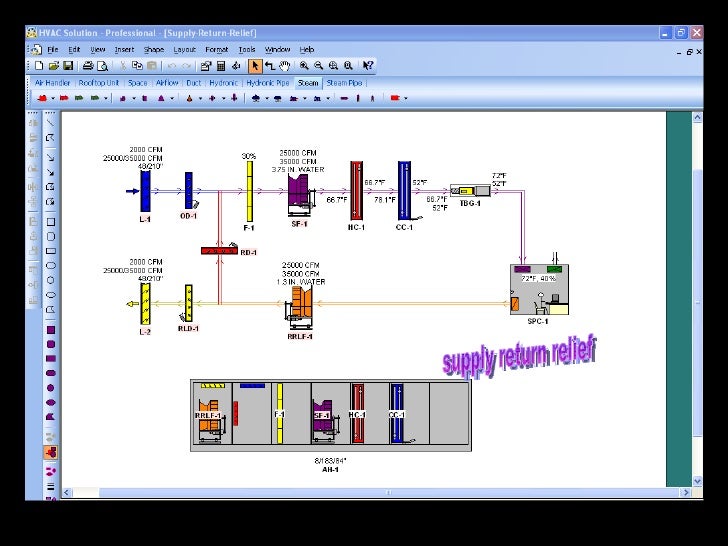728x546 pixels.
Task: Click the '3.75 IN. WATER' label above SF-1
Action: pos(298,170)
